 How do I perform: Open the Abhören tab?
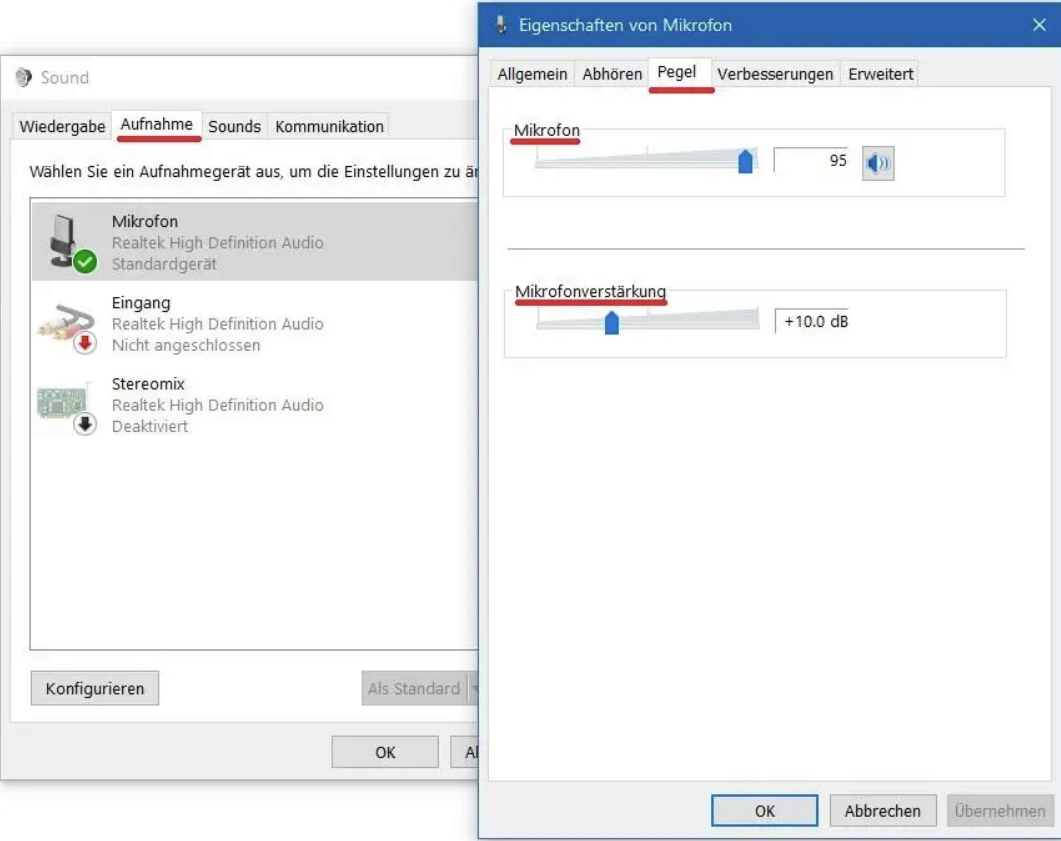[612, 74]
